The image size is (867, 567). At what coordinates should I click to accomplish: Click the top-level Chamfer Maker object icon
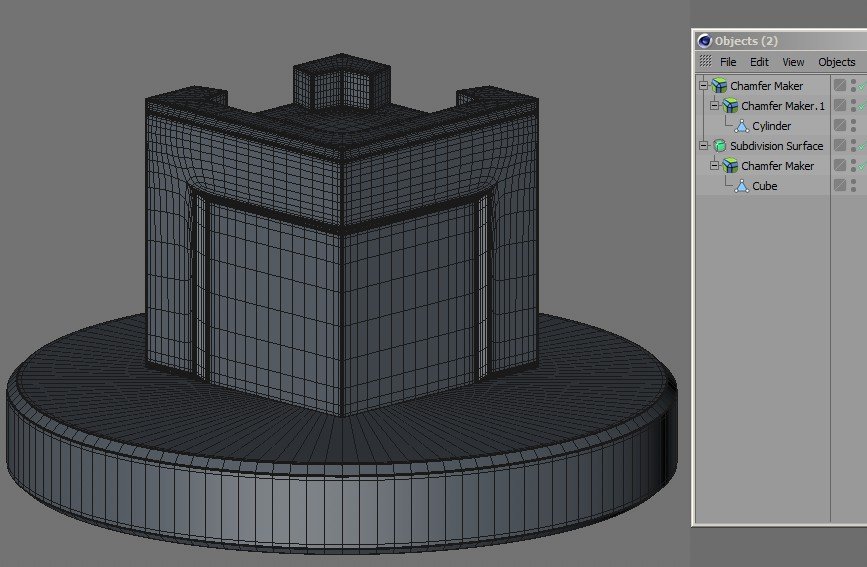pyautogui.click(x=719, y=85)
